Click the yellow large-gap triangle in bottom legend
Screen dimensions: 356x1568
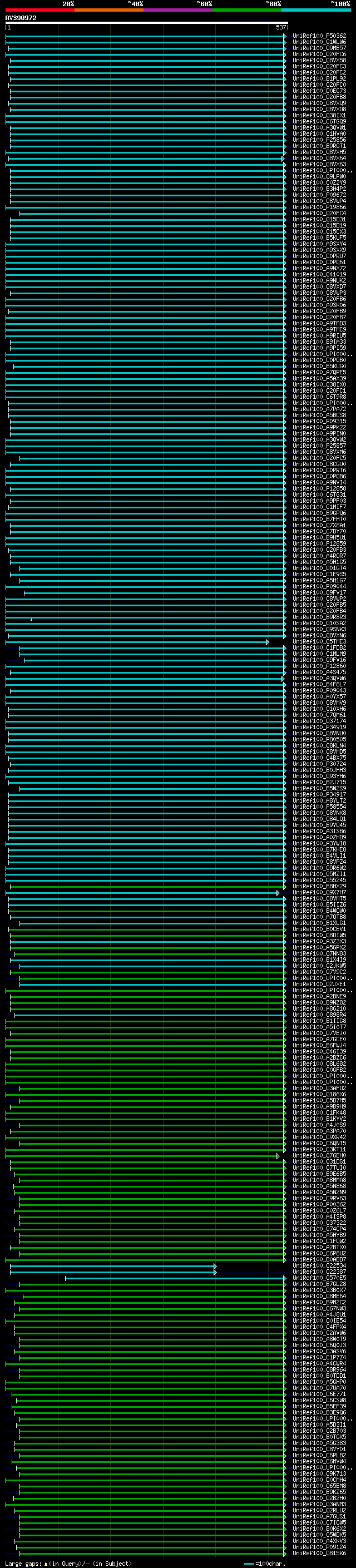point(46,1563)
